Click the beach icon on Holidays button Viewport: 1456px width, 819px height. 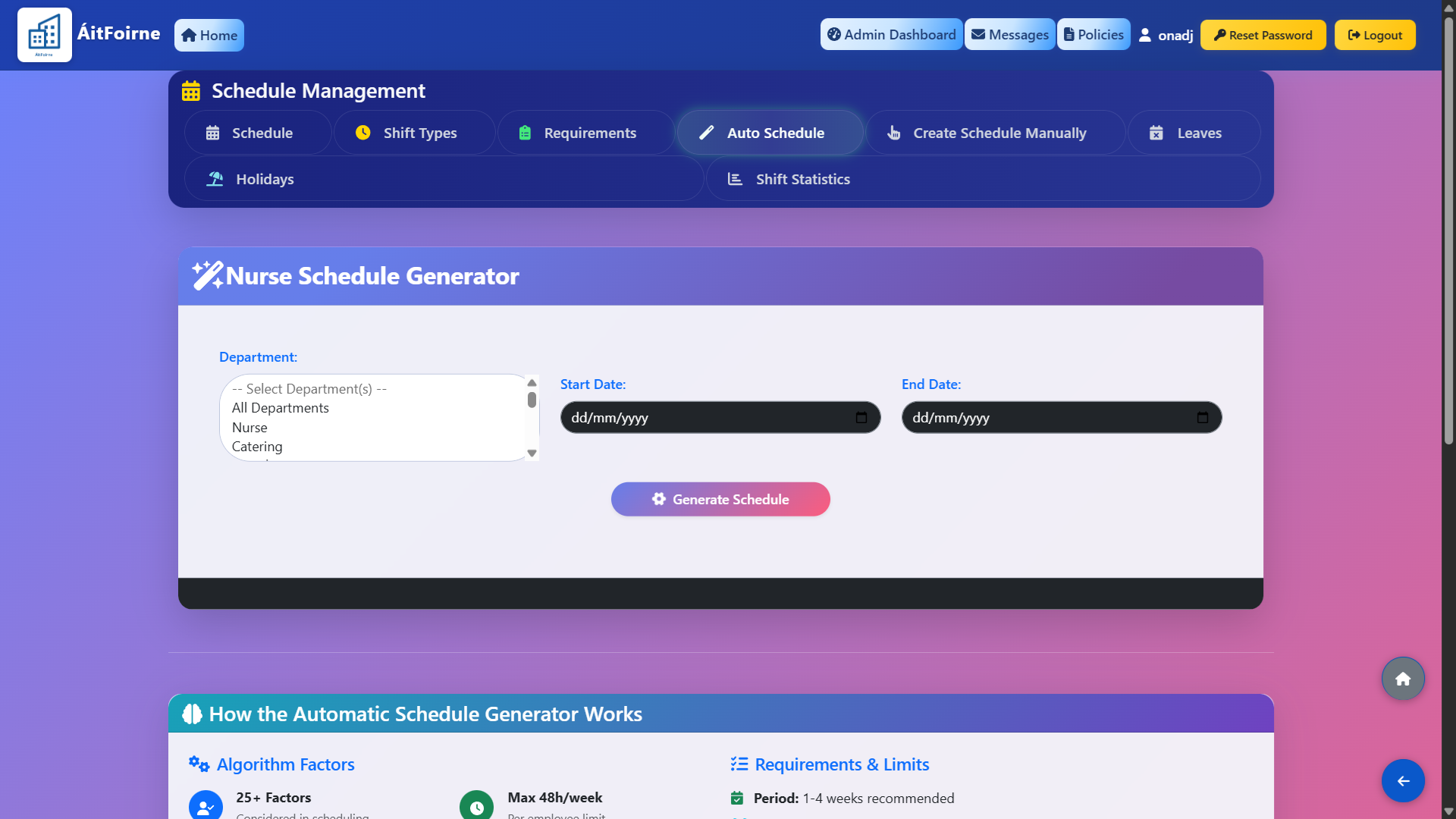pyautogui.click(x=214, y=179)
